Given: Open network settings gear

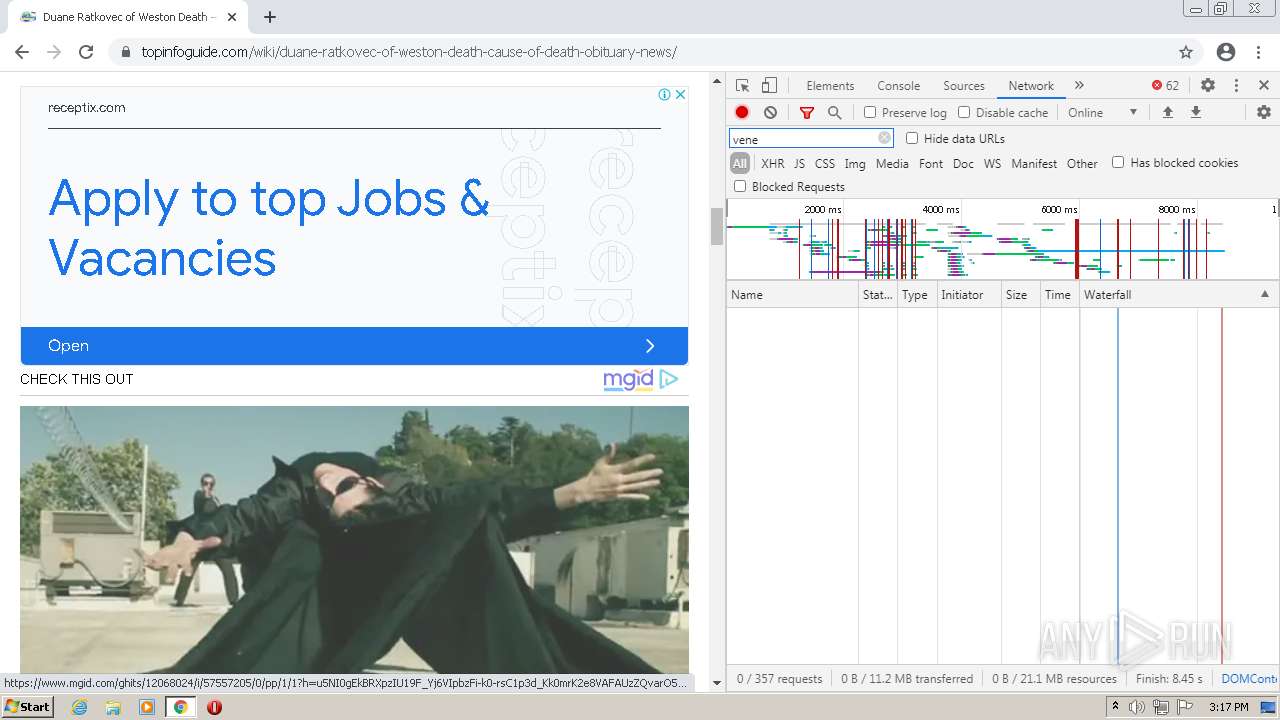Looking at the screenshot, I should tap(1264, 113).
